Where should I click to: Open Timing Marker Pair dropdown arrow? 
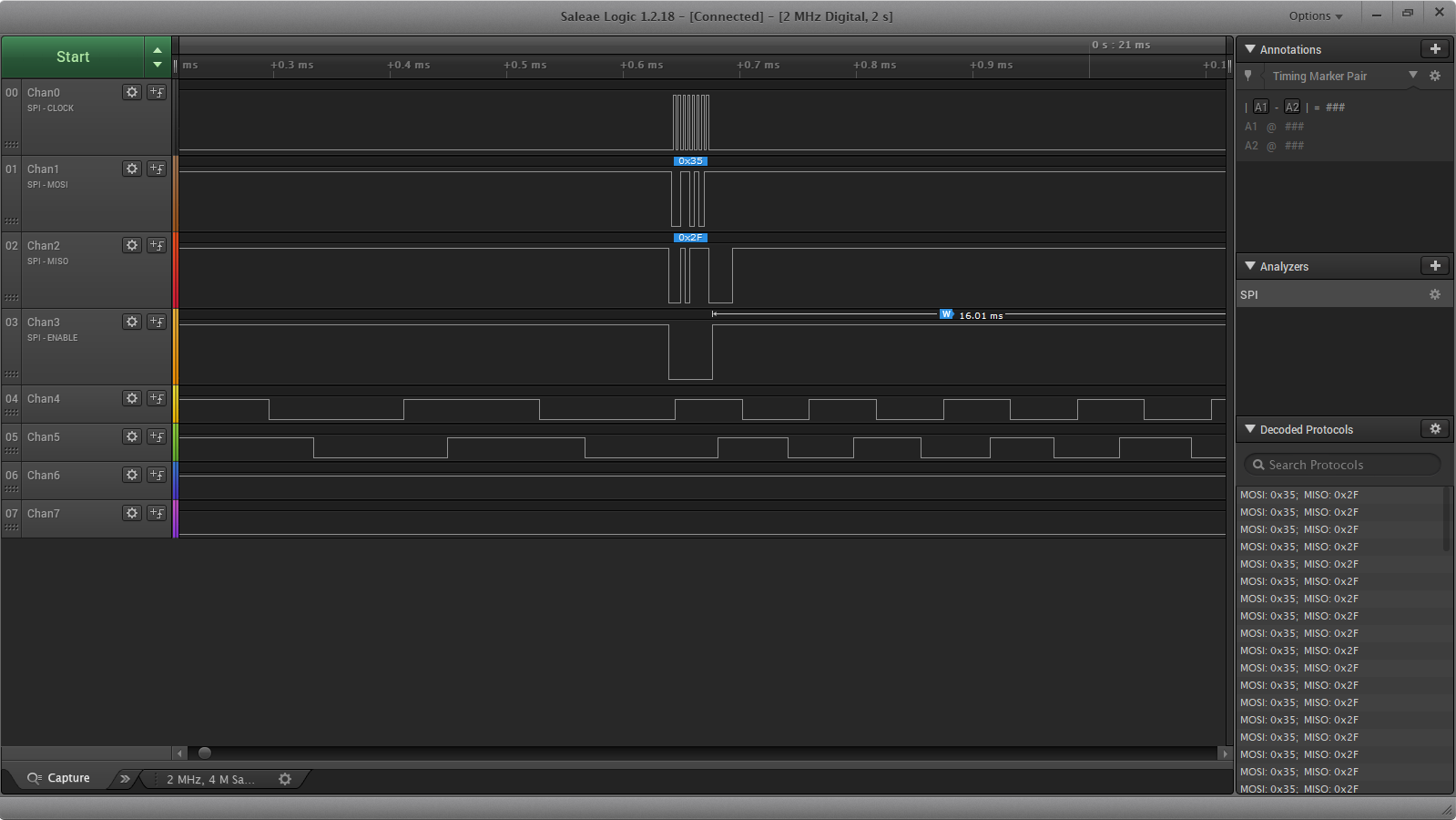click(1413, 76)
